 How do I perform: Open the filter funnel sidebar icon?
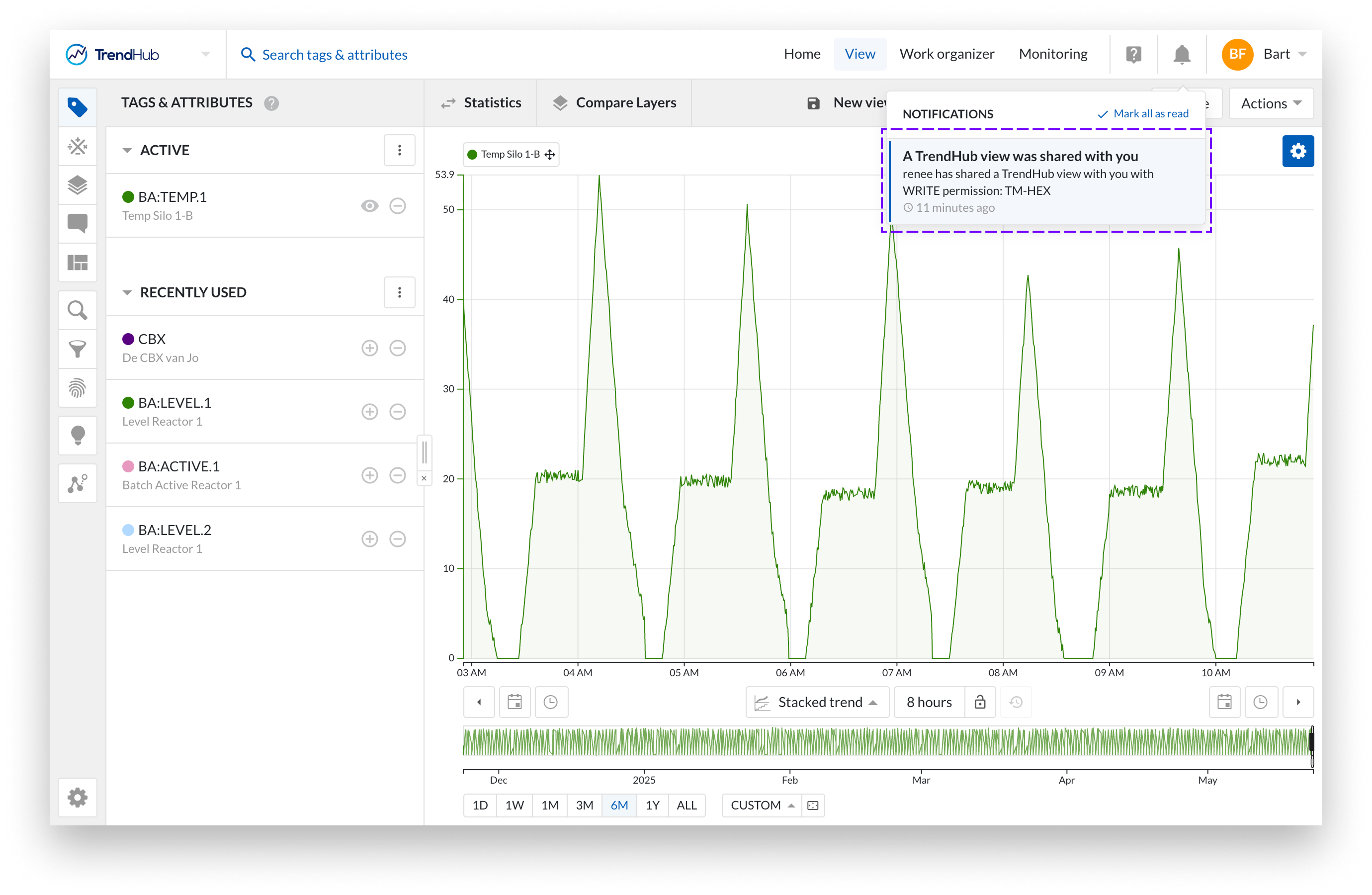point(77,349)
